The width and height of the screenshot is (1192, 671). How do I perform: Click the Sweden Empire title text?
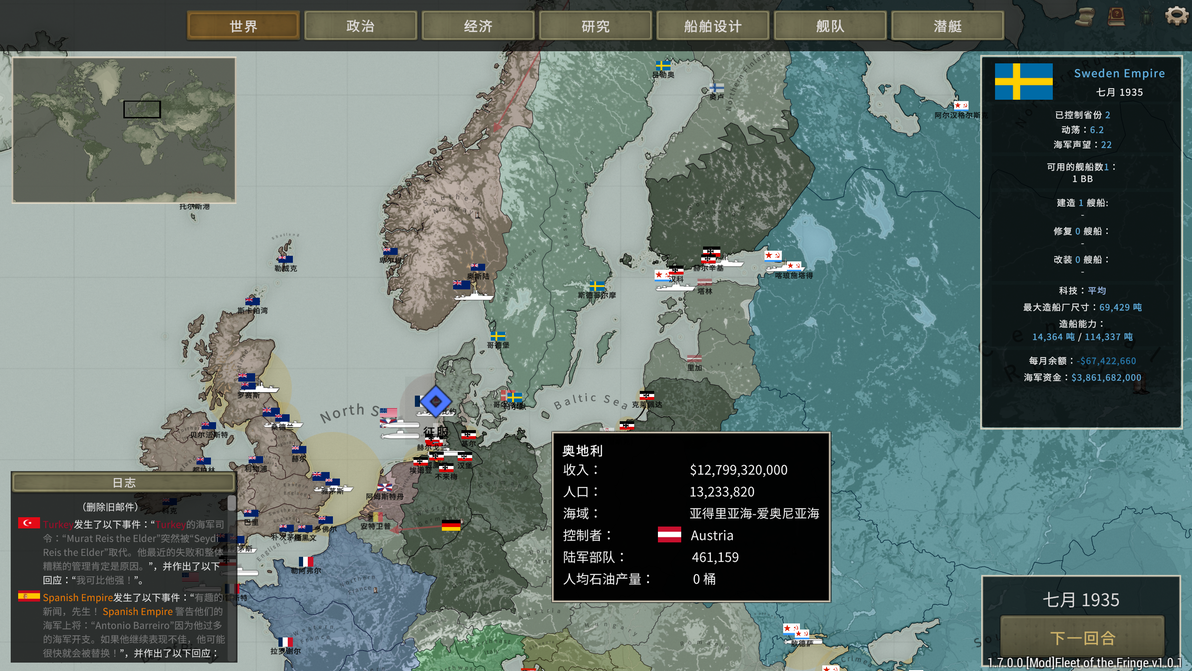pos(1119,73)
